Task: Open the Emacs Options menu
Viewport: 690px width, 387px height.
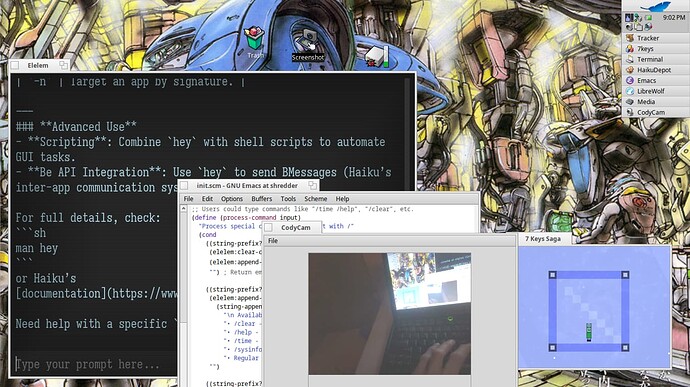Action: (231, 199)
